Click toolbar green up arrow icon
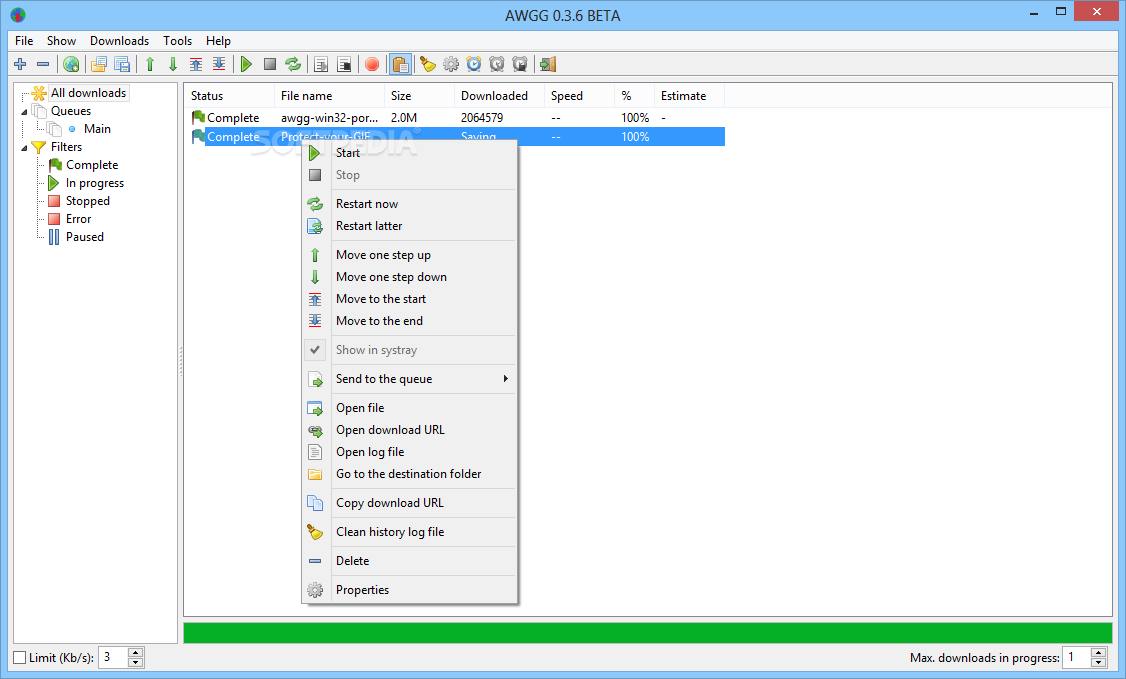 click(x=150, y=65)
